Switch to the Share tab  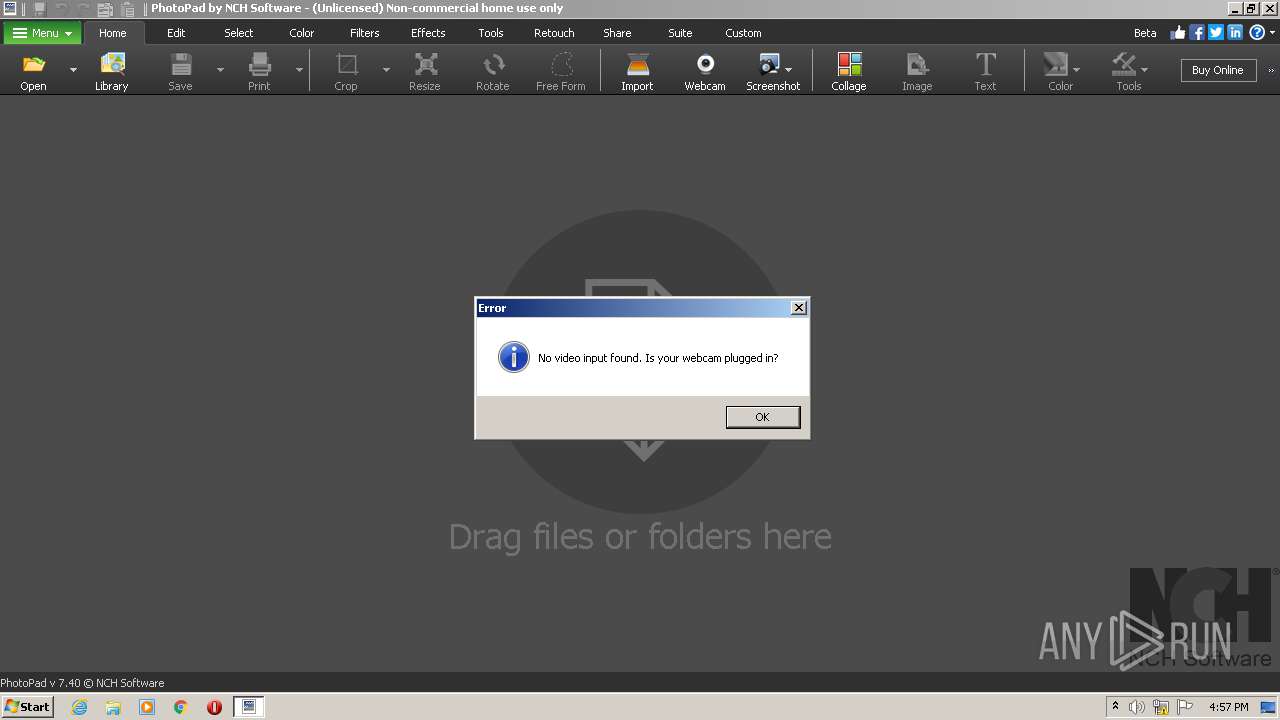tap(617, 33)
